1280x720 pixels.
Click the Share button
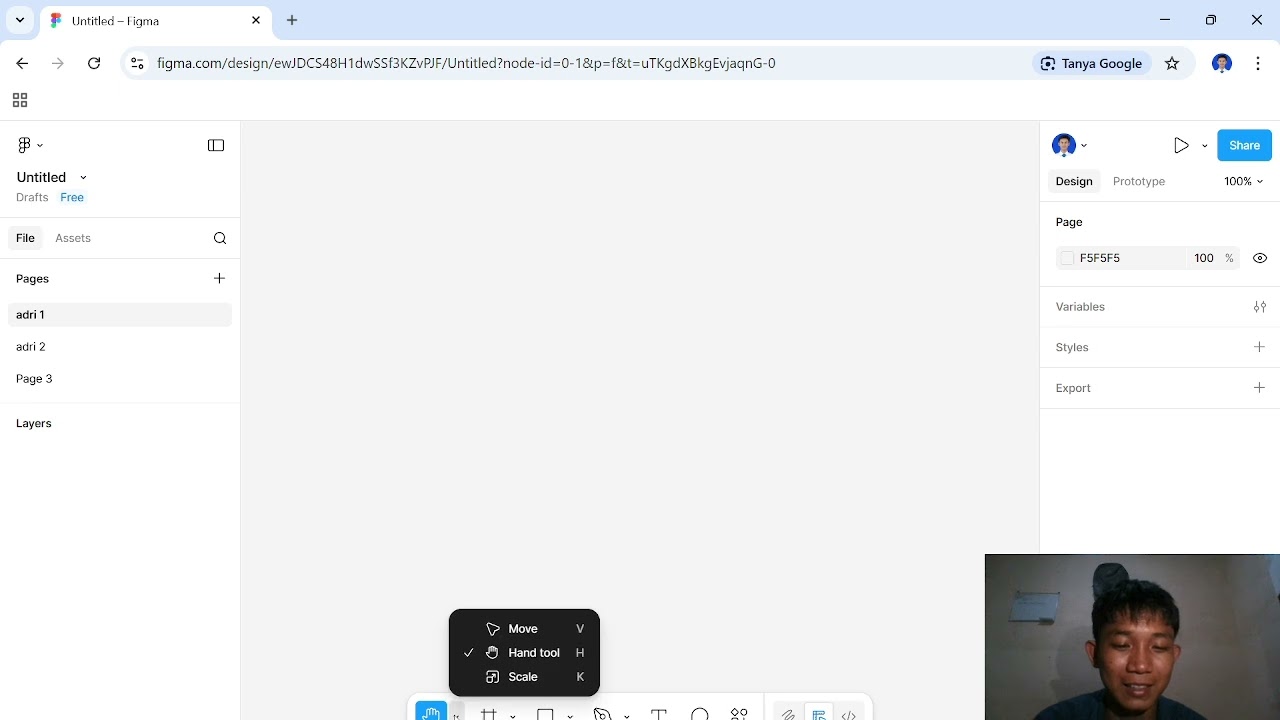(1244, 145)
